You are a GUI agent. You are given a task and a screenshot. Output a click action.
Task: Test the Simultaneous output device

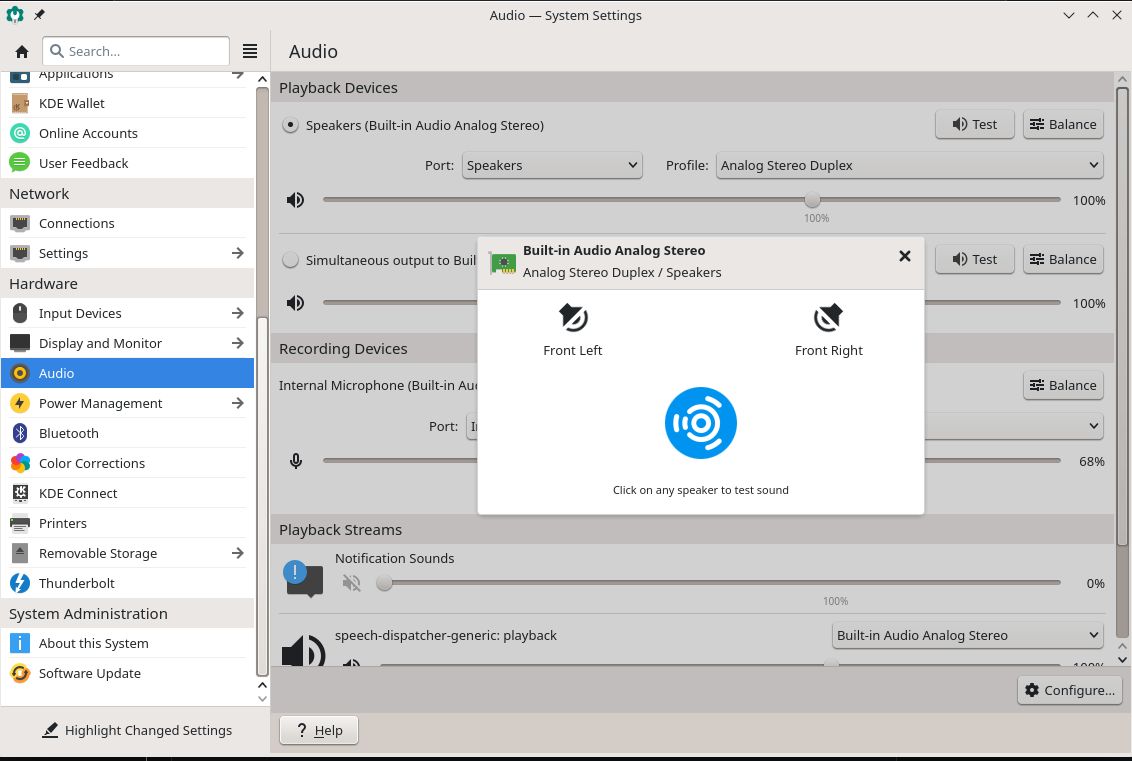975,259
